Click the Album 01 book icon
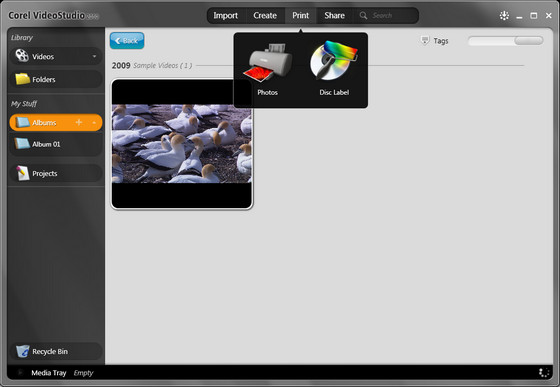This screenshot has width=560, height=387. [22, 144]
